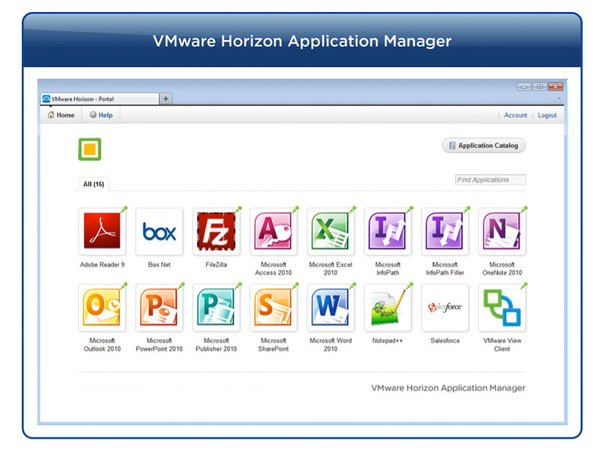Open Microsoft Publisher 2010 icon
Viewport: 600px width, 450px height.
[216, 308]
